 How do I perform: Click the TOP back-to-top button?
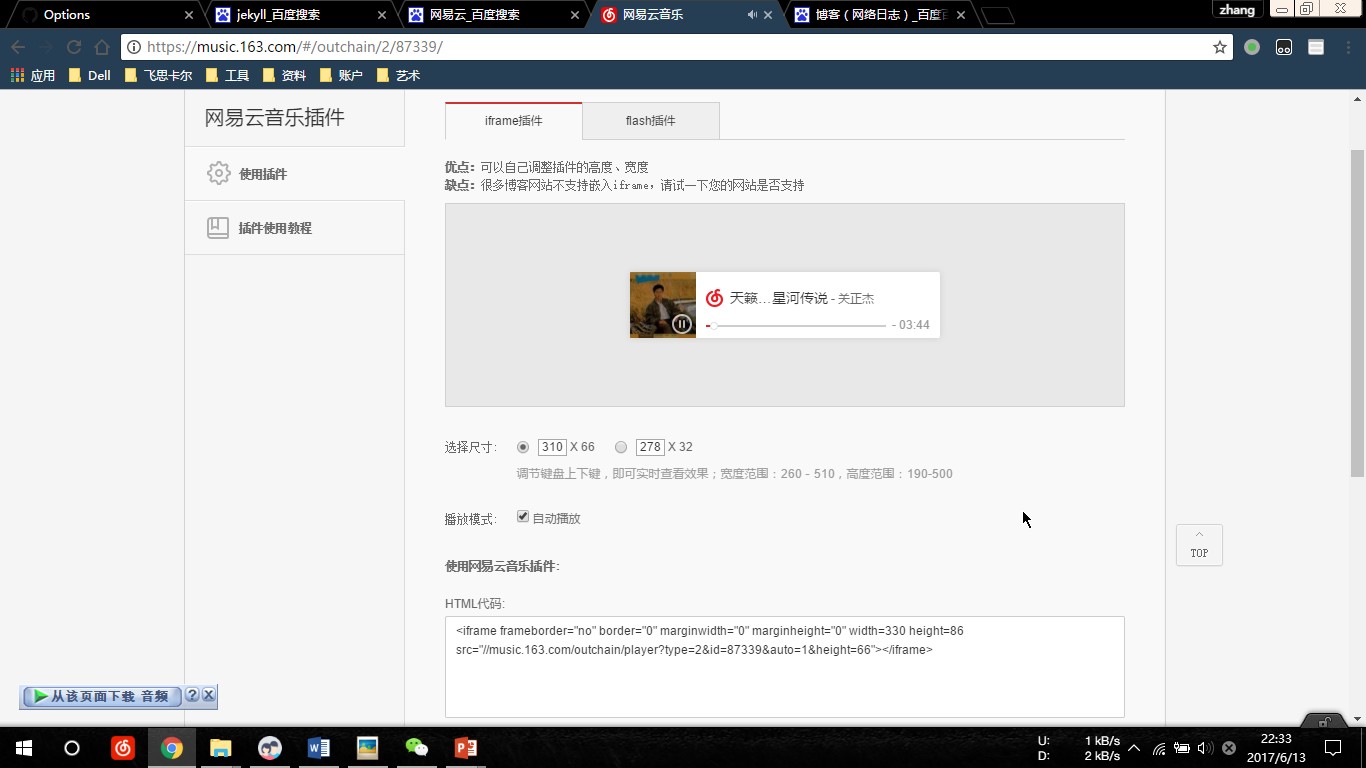point(1199,545)
